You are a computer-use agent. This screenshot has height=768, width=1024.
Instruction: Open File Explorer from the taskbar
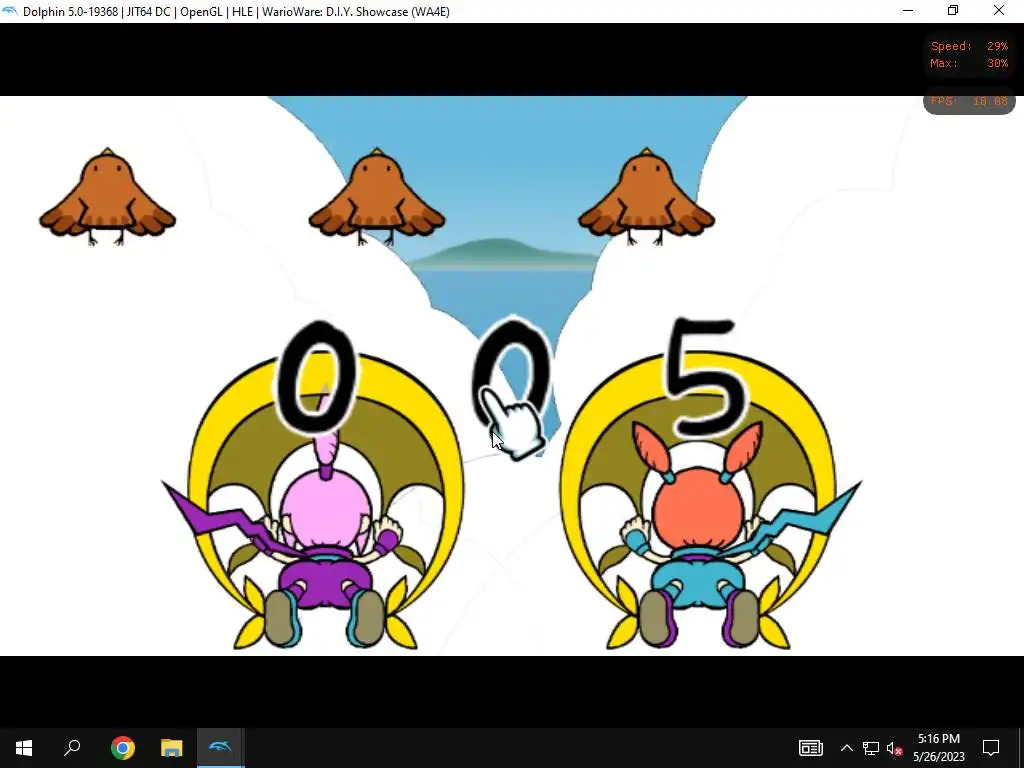point(171,748)
